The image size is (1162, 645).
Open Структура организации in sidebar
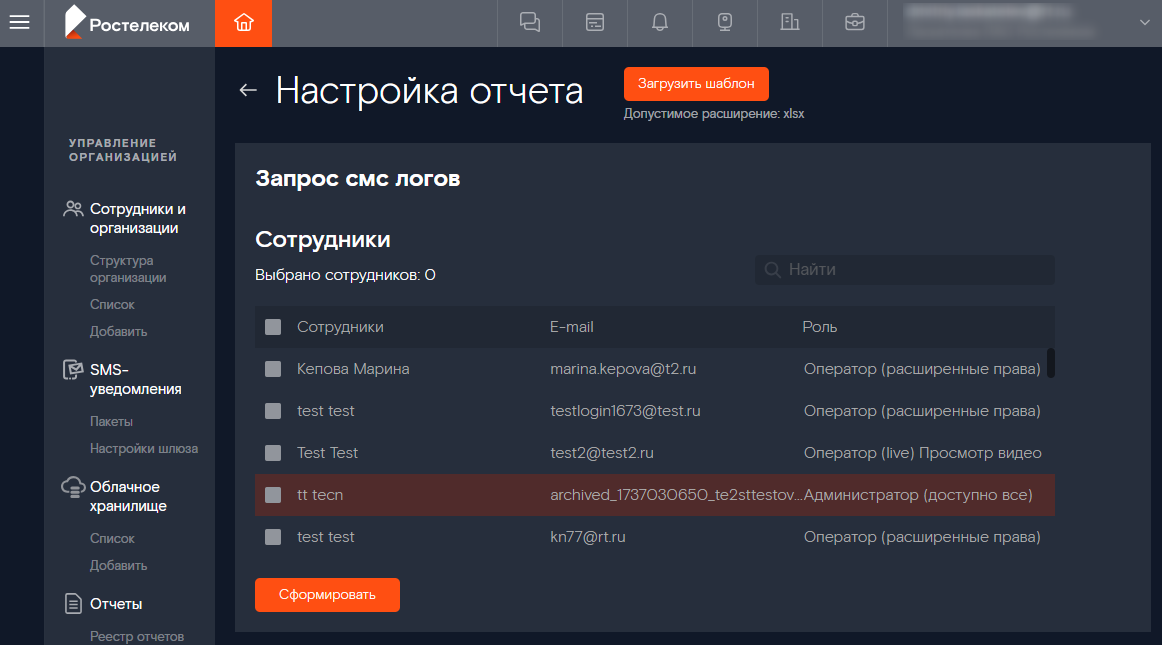pyautogui.click(x=128, y=269)
